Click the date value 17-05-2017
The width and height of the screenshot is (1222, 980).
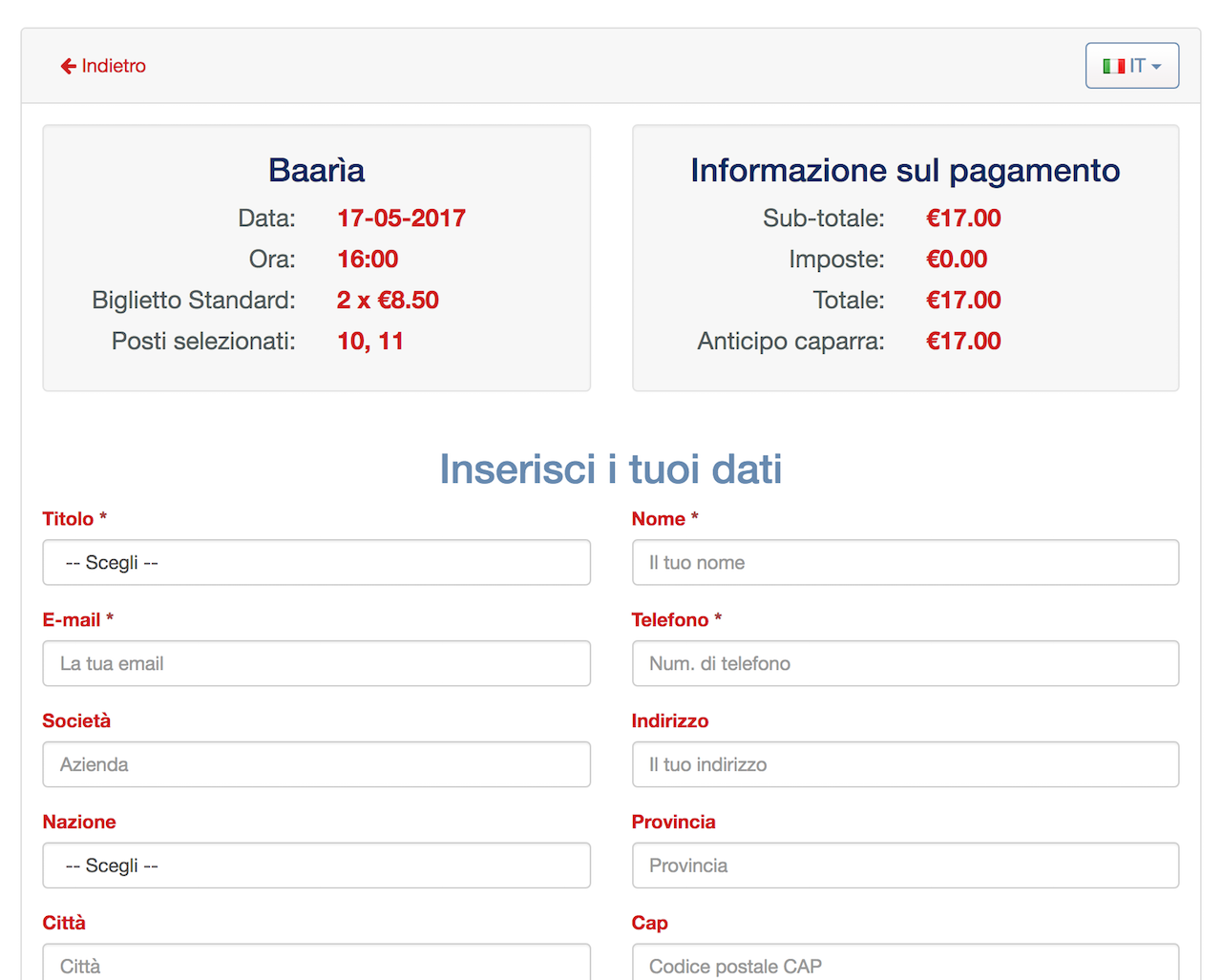pos(401,219)
